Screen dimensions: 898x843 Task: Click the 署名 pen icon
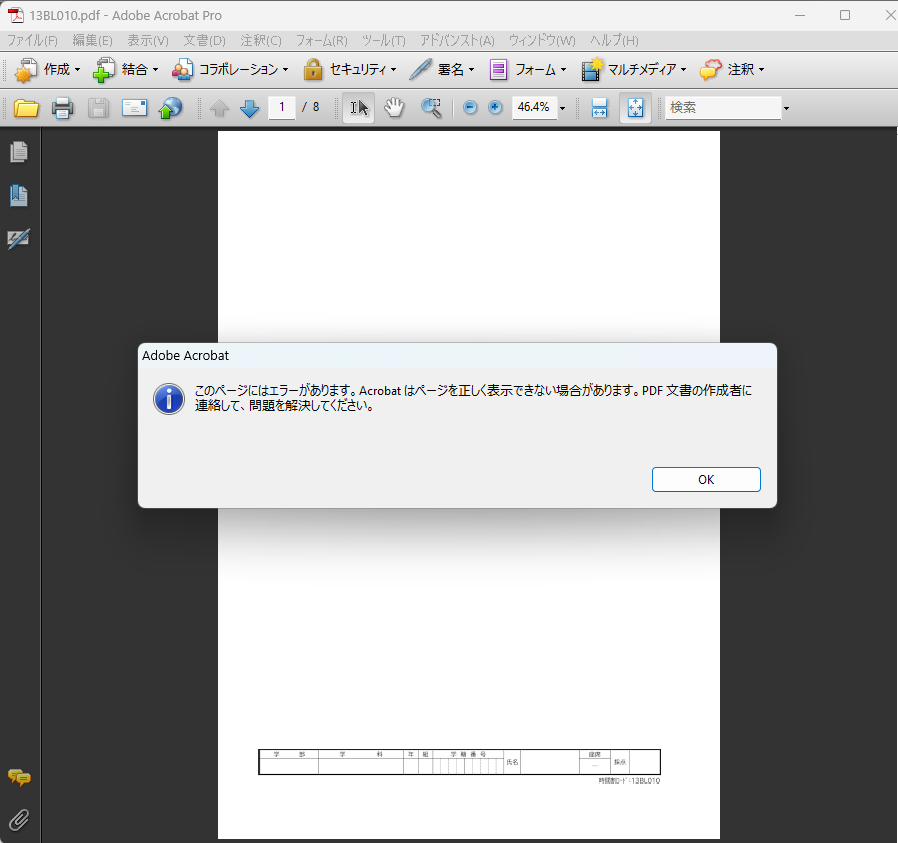point(421,69)
